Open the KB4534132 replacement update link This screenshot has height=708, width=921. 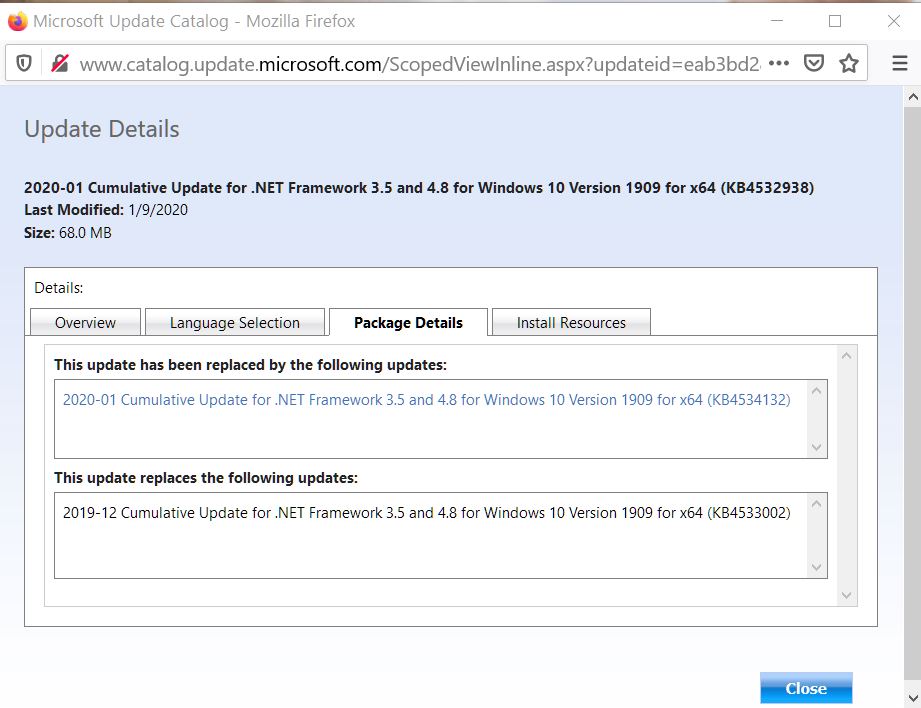pyautogui.click(x=426, y=399)
